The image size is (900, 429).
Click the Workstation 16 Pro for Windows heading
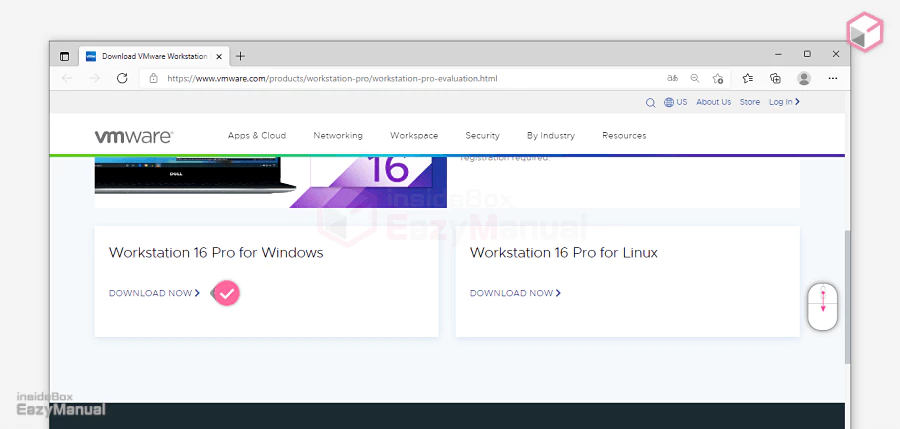(x=216, y=253)
